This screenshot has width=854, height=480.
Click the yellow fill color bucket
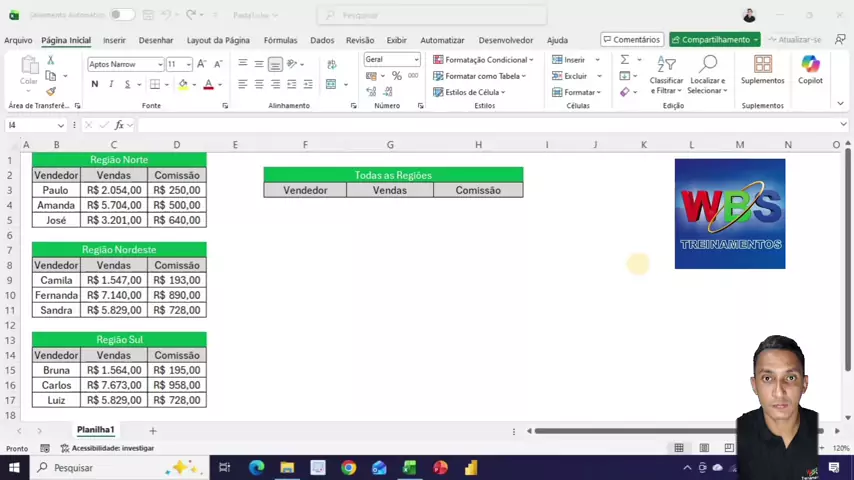click(182, 85)
